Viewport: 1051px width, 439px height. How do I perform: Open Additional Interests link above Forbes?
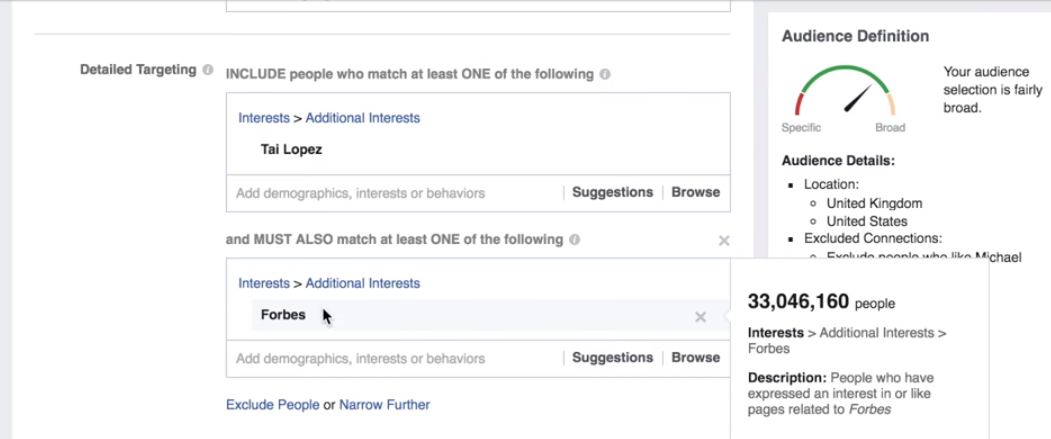tap(363, 284)
